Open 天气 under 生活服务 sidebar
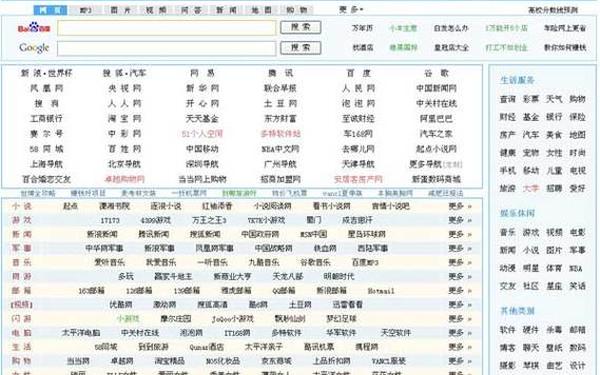 [554, 99]
